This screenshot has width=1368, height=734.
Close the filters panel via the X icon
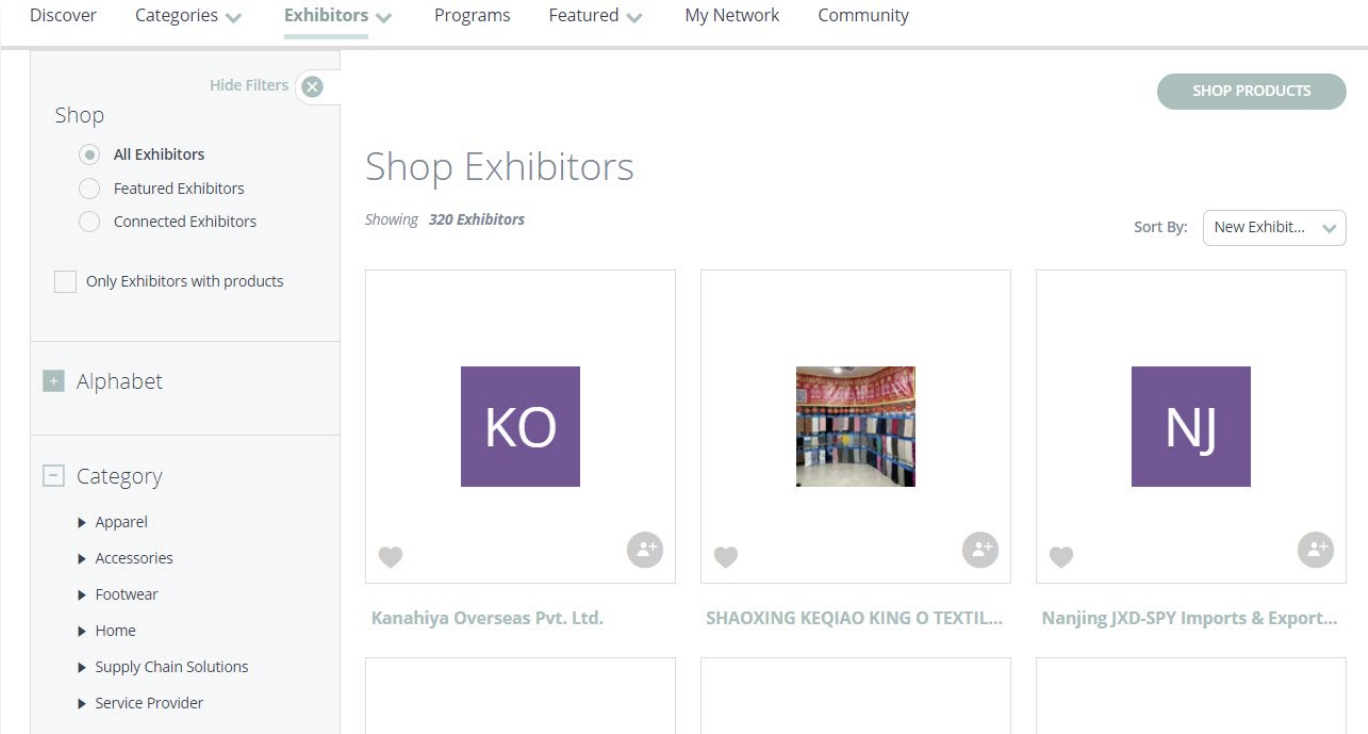[x=311, y=85]
